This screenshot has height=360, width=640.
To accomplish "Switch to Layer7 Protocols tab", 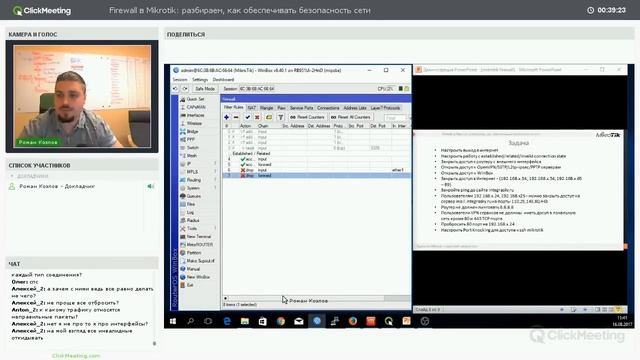I will coord(385,108).
